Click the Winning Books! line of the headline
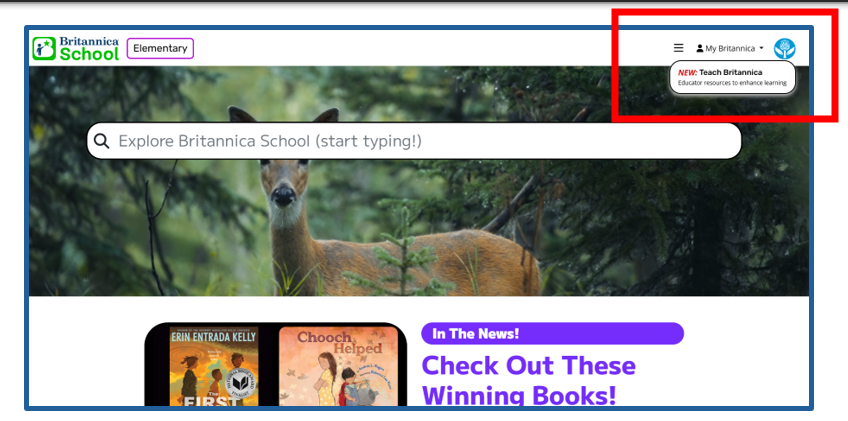Viewport: 848px width, 421px height. coord(519,395)
